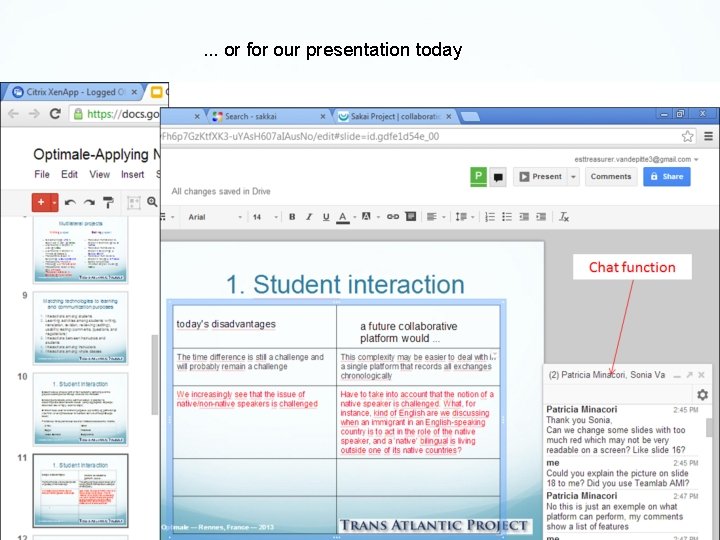Viewport: 720px width, 540px height.
Task: Apply a numbered list
Action: [490, 217]
